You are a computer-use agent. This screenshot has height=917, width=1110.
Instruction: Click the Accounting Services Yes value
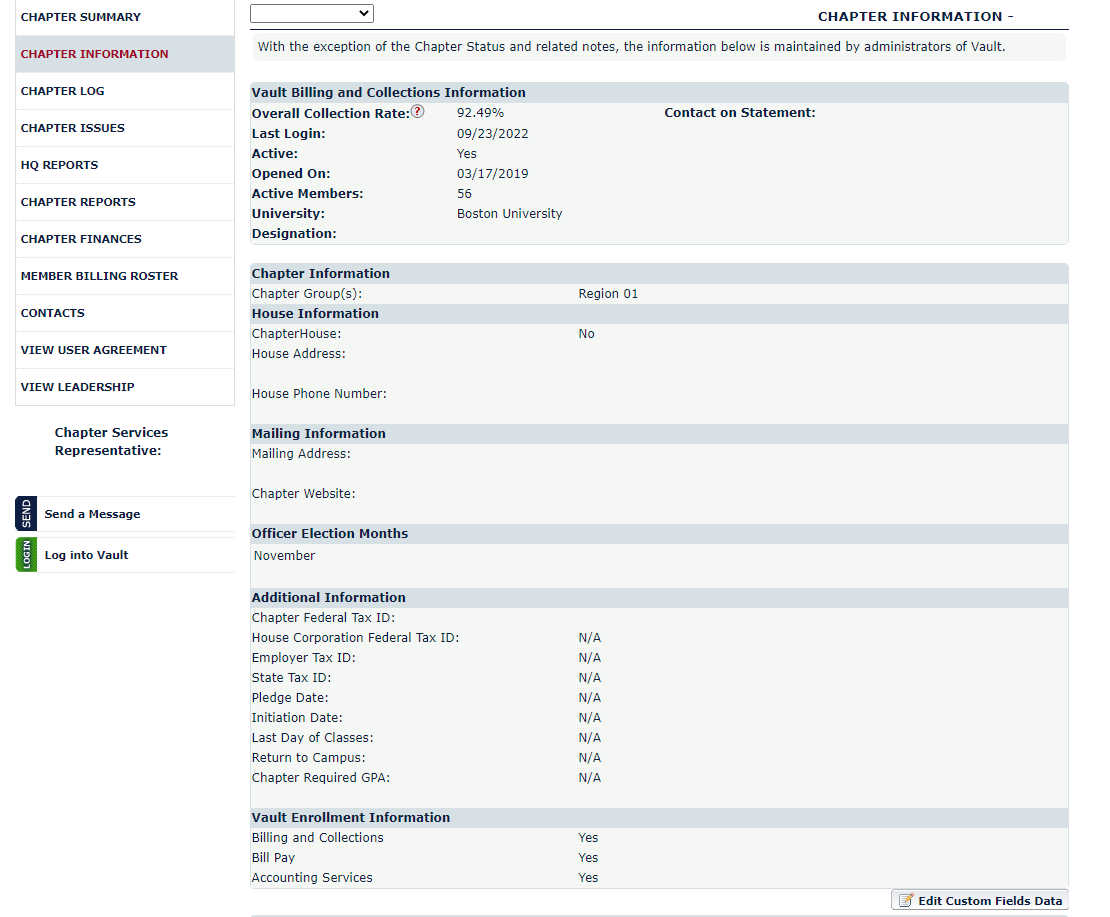click(x=588, y=877)
